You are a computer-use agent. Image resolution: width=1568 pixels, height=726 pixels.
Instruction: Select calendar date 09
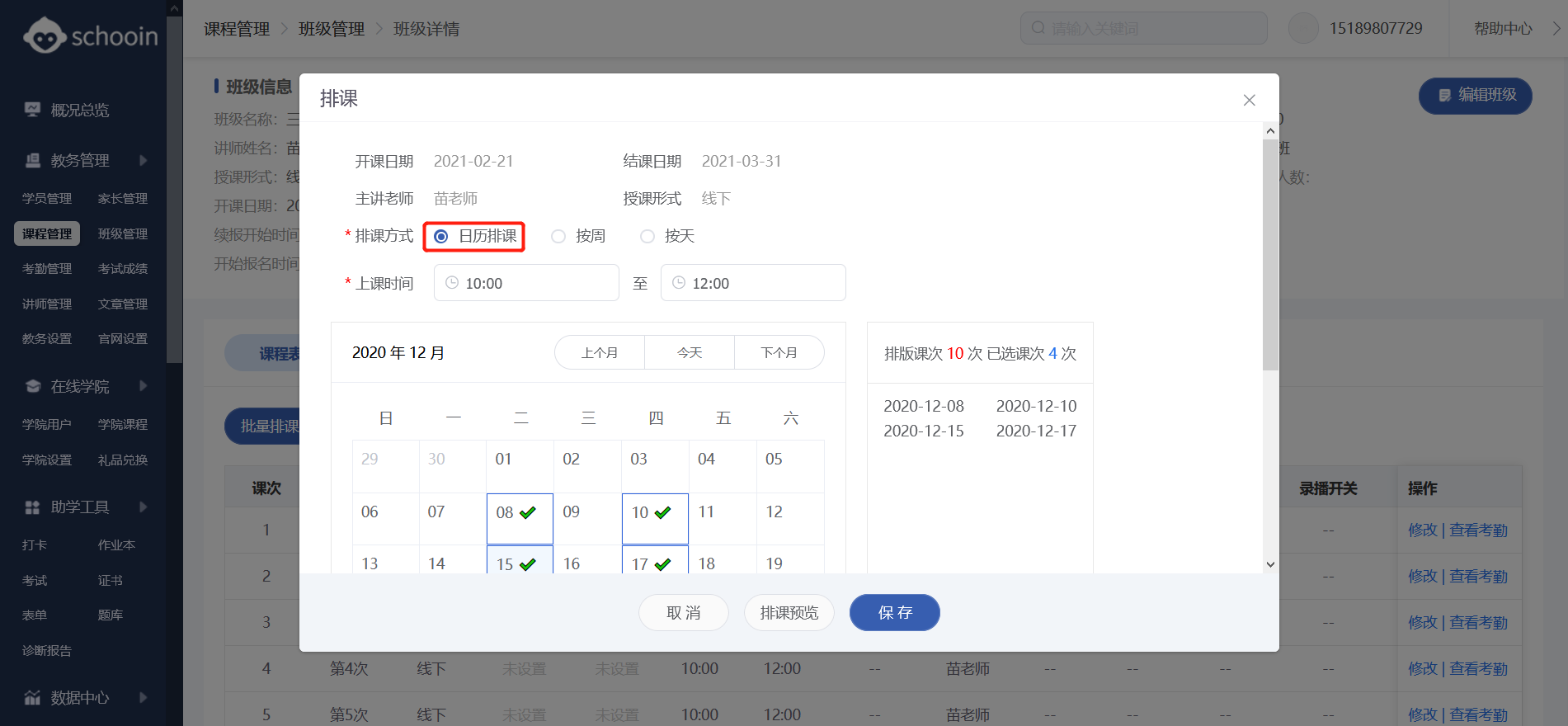(x=587, y=518)
